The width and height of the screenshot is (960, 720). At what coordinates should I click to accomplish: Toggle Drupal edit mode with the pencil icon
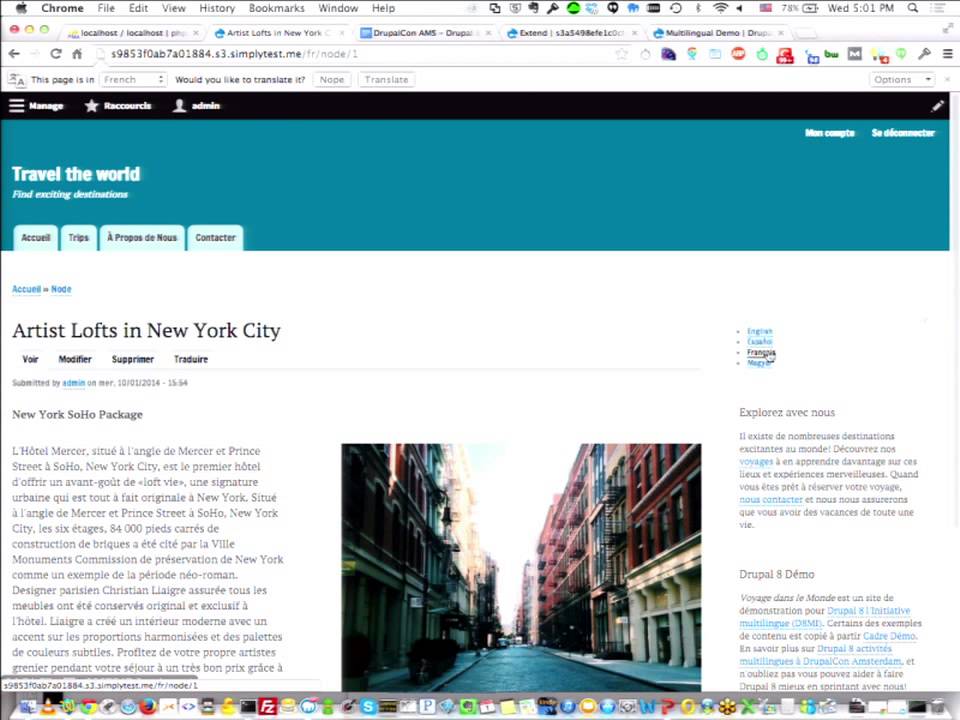click(x=937, y=106)
